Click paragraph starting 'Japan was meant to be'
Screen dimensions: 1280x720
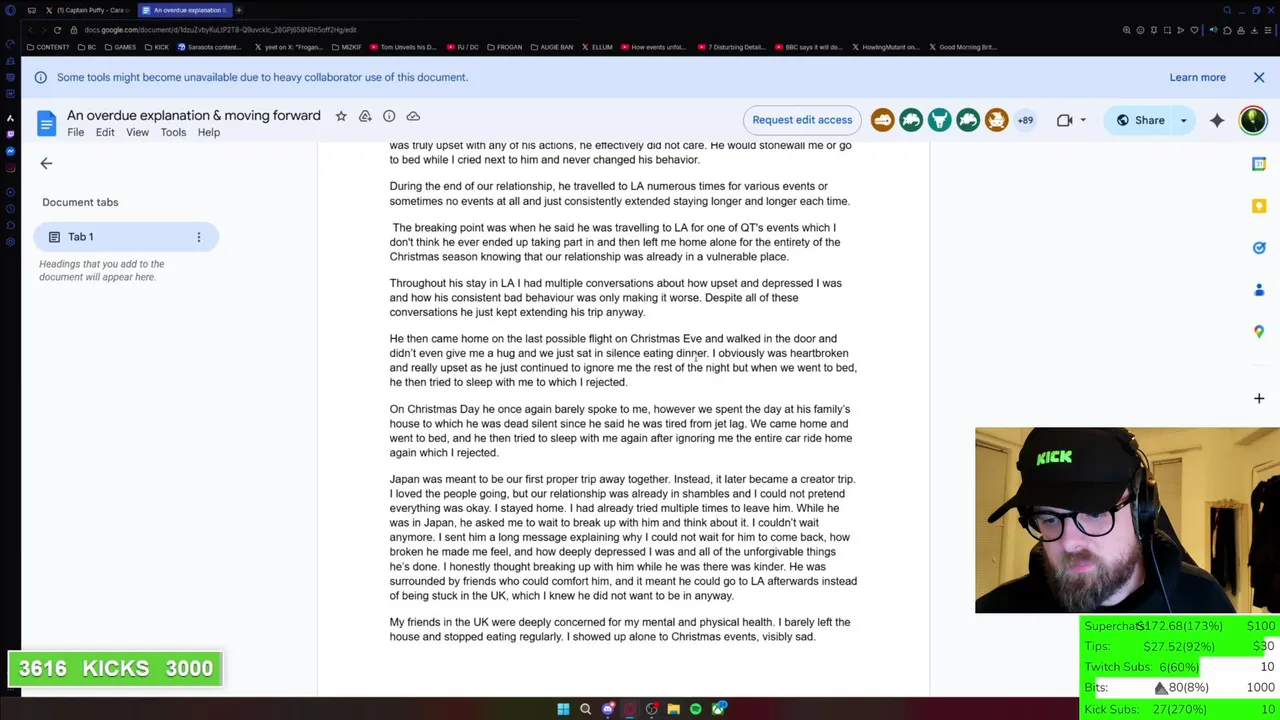tap(623, 537)
